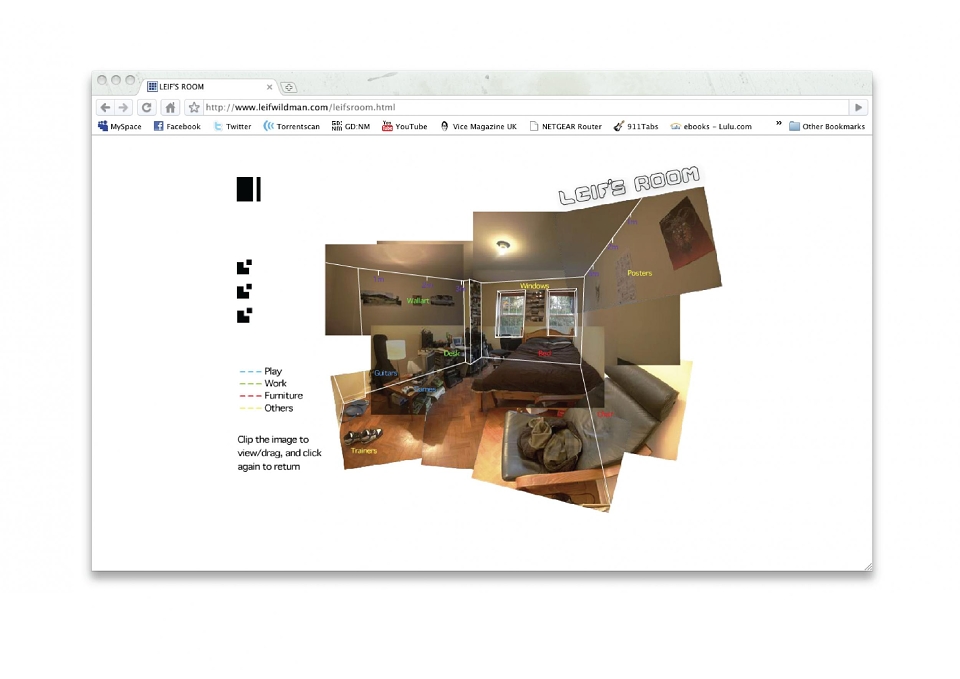Screen dimensions: 960x679
Task: Open the new tab button
Action: 289,88
